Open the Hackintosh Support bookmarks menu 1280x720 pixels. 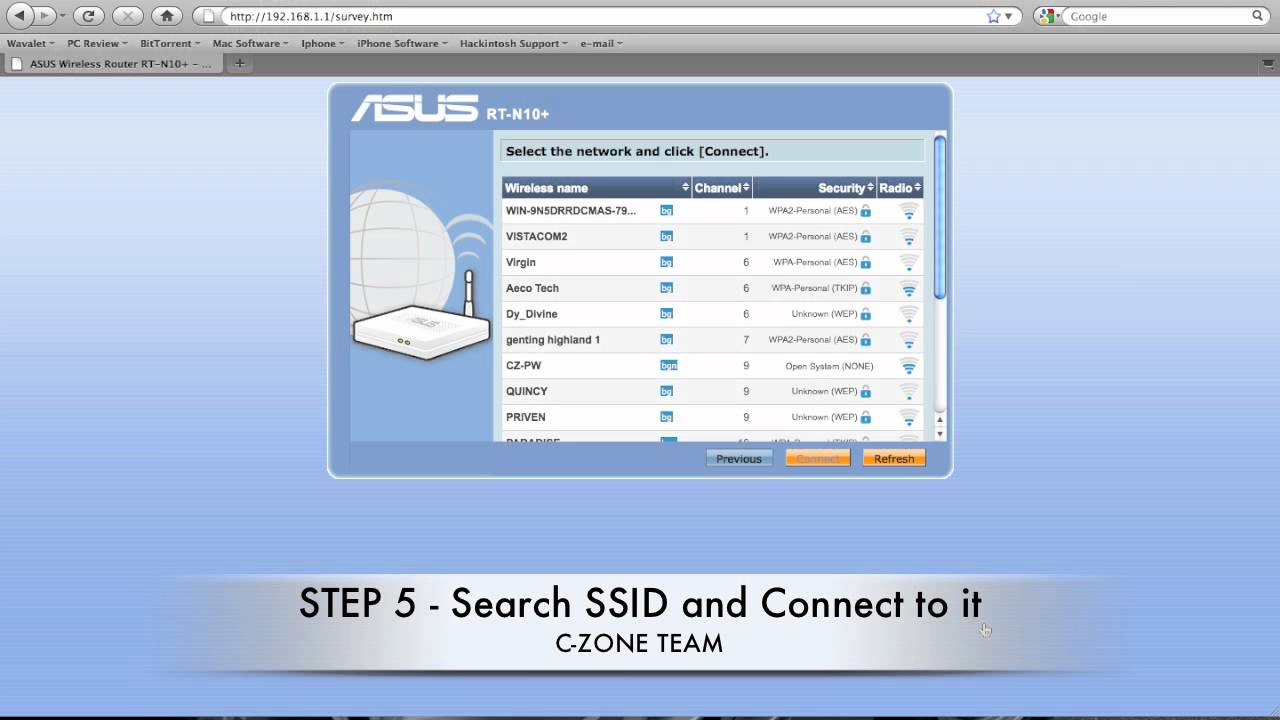[513, 43]
